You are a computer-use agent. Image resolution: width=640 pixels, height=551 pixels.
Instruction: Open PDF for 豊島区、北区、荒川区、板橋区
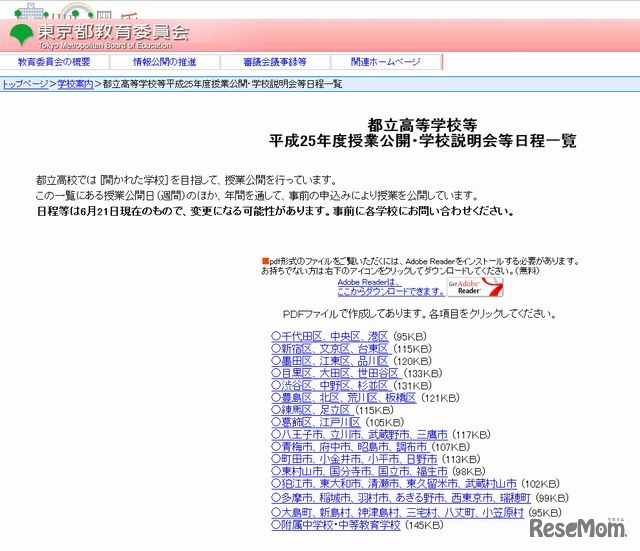pyautogui.click(x=344, y=398)
